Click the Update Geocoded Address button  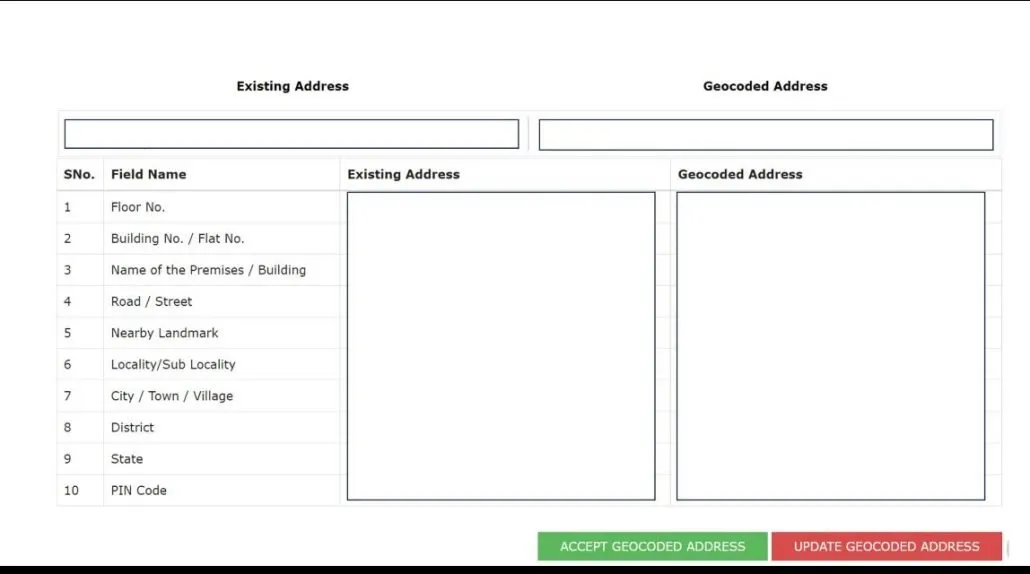point(886,546)
